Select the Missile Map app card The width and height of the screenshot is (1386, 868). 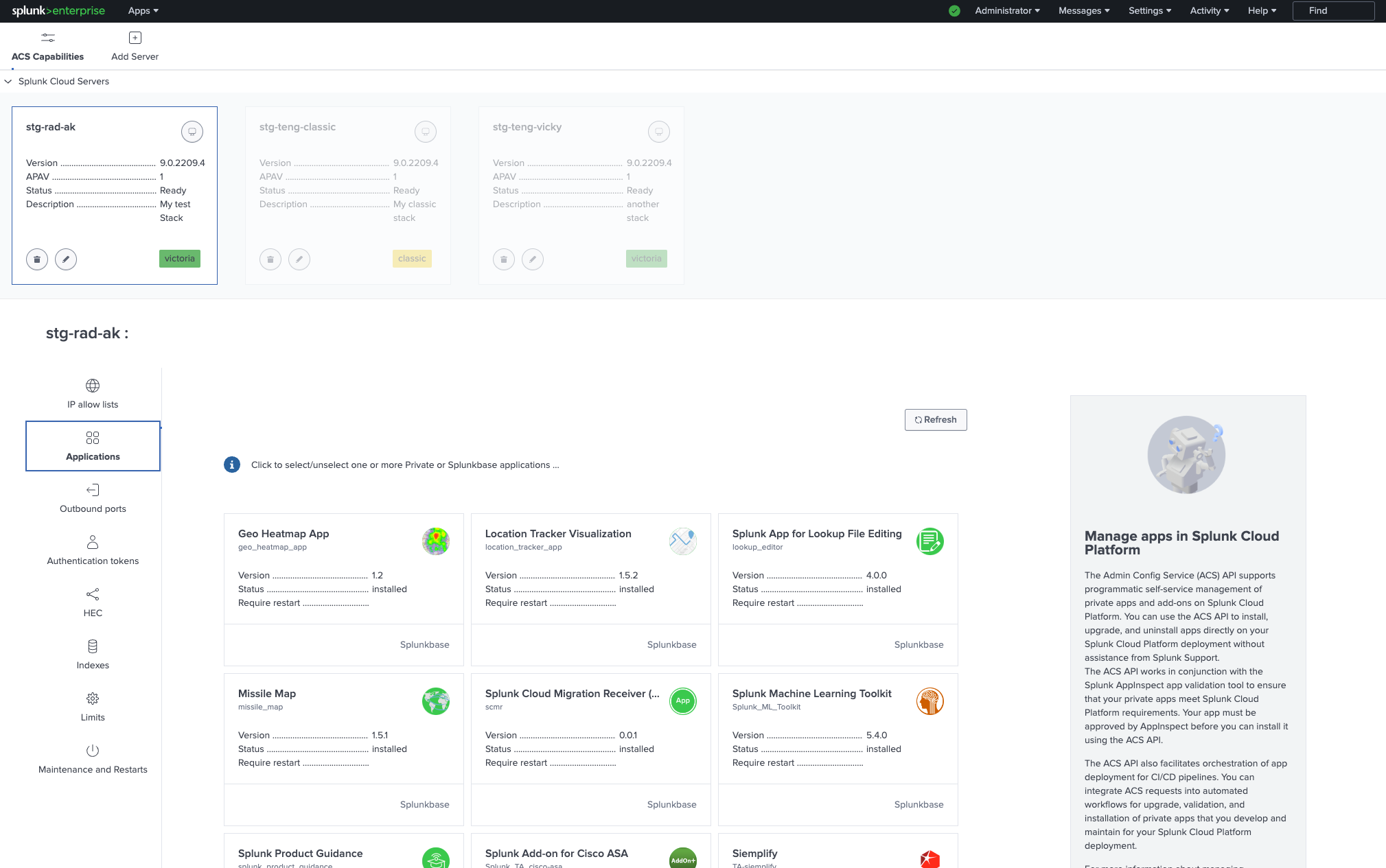coord(344,749)
